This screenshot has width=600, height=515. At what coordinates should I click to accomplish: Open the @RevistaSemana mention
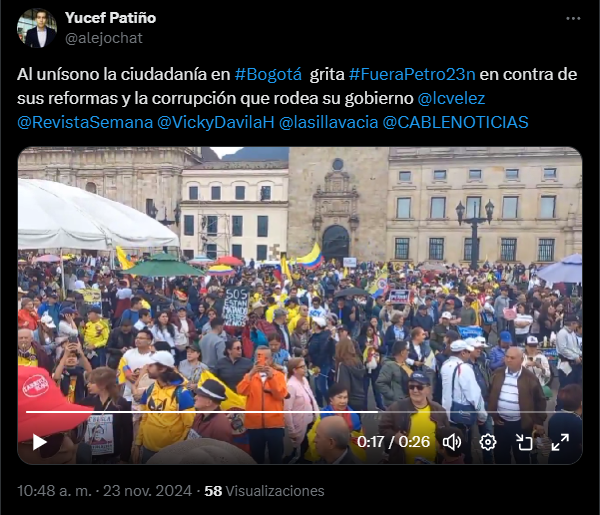[85, 122]
